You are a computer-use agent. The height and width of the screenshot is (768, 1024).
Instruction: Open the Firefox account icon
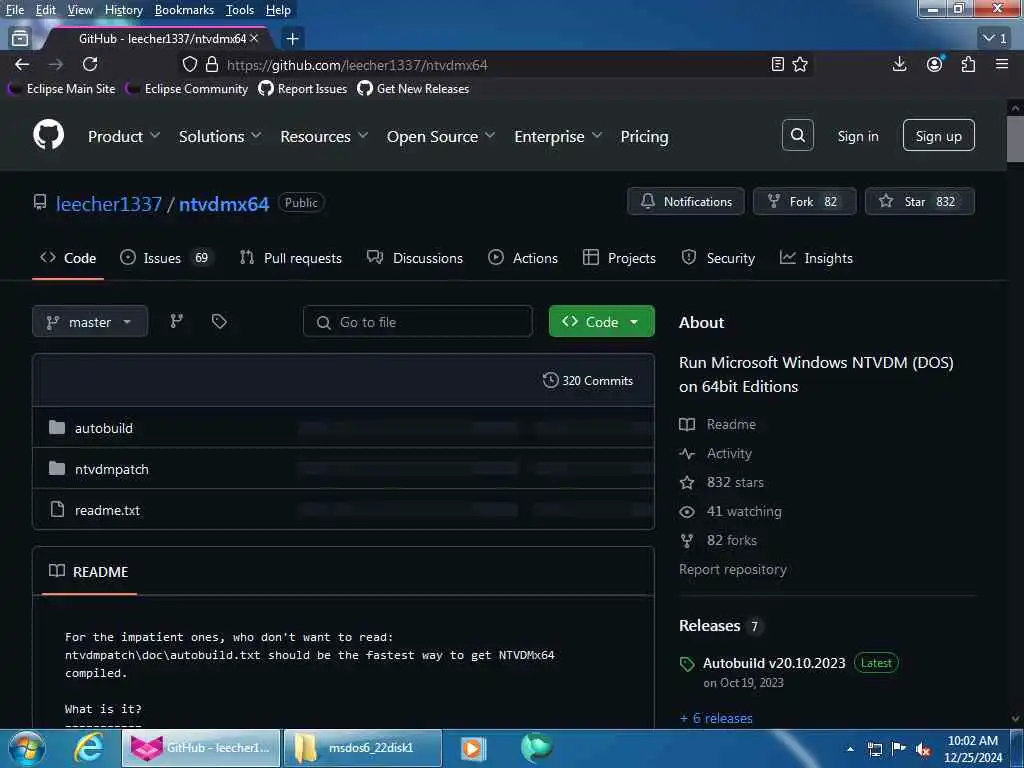pos(935,64)
